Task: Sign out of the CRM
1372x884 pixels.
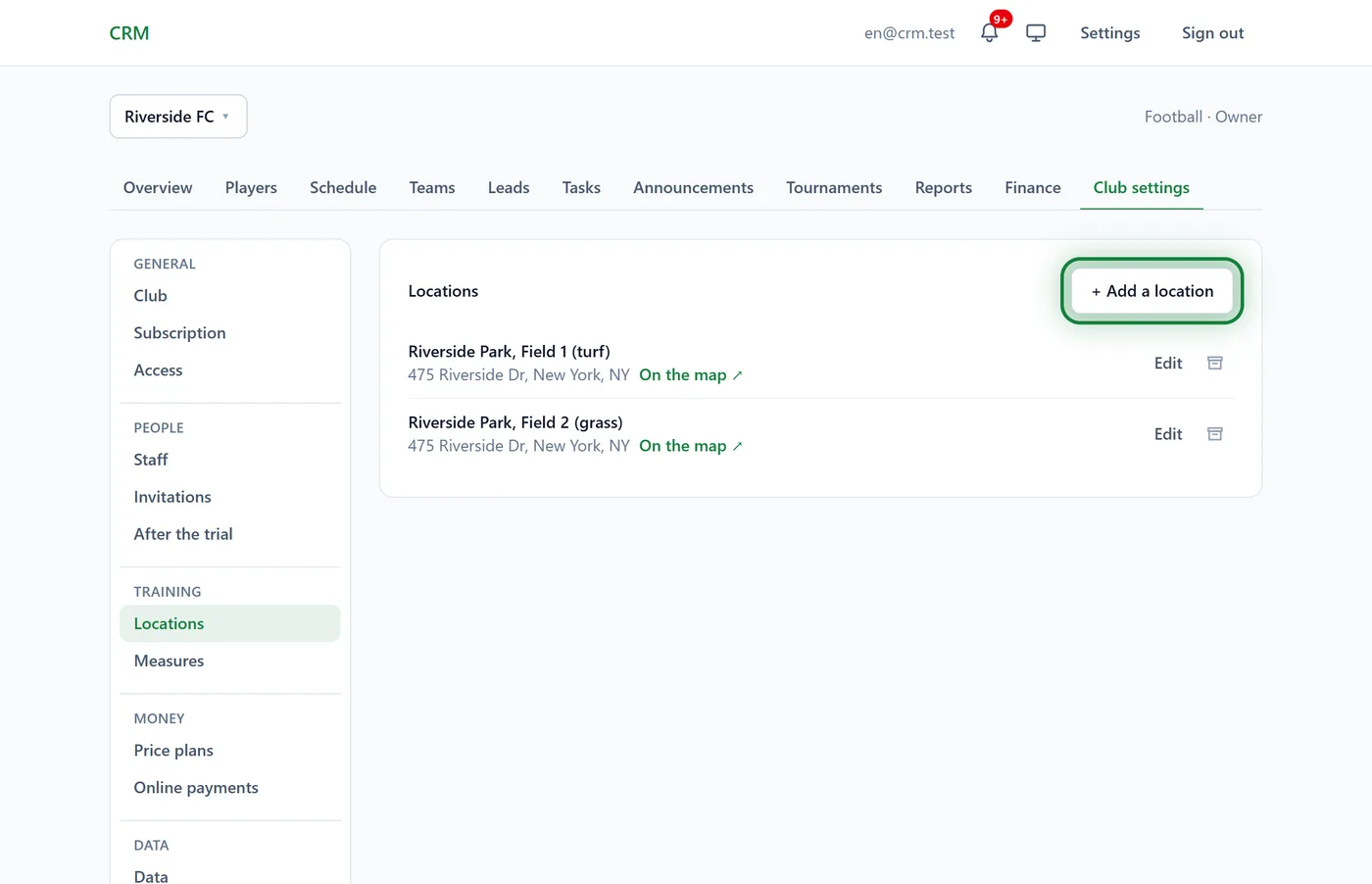Action: pyautogui.click(x=1213, y=33)
